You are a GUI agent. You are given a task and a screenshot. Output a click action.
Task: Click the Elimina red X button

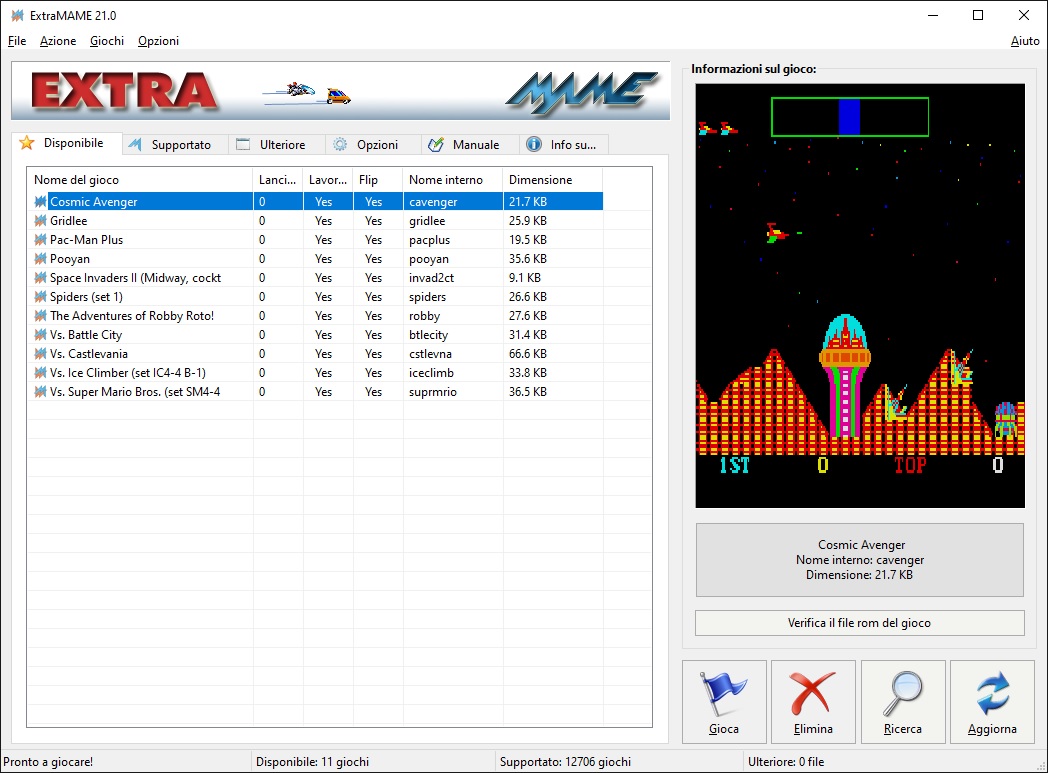tap(813, 702)
